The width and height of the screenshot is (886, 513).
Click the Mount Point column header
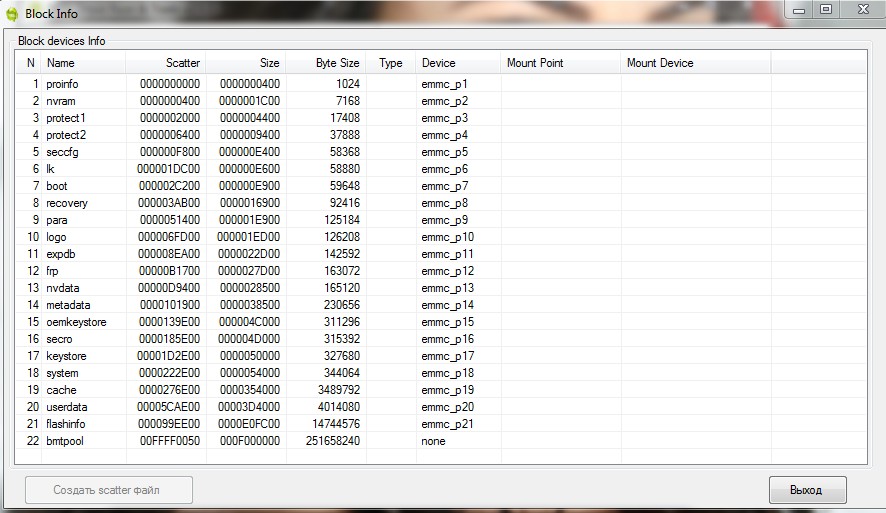(x=560, y=63)
